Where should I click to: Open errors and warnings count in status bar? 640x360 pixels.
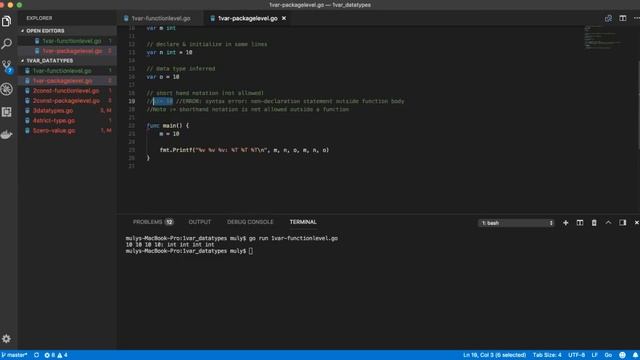click(56, 355)
